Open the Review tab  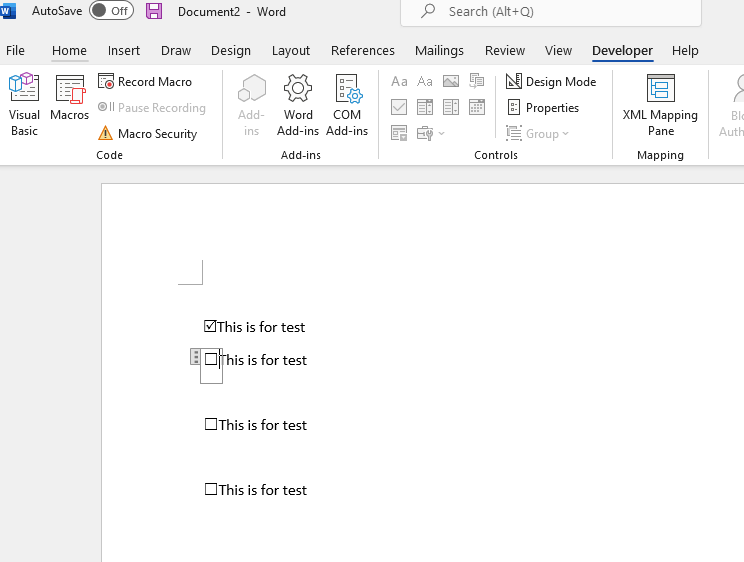[505, 50]
